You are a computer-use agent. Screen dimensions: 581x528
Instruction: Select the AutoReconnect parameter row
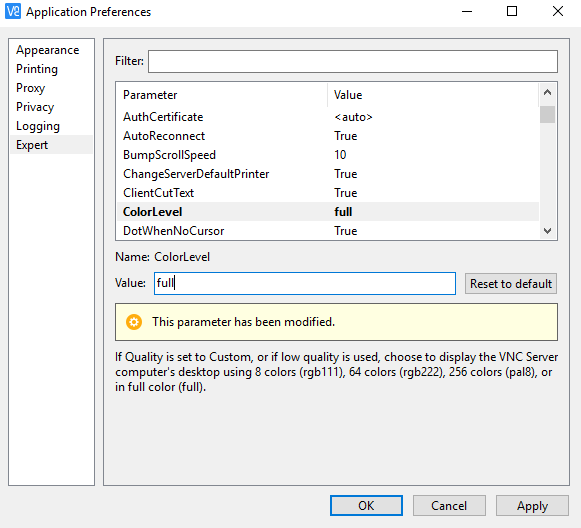[x=328, y=136]
